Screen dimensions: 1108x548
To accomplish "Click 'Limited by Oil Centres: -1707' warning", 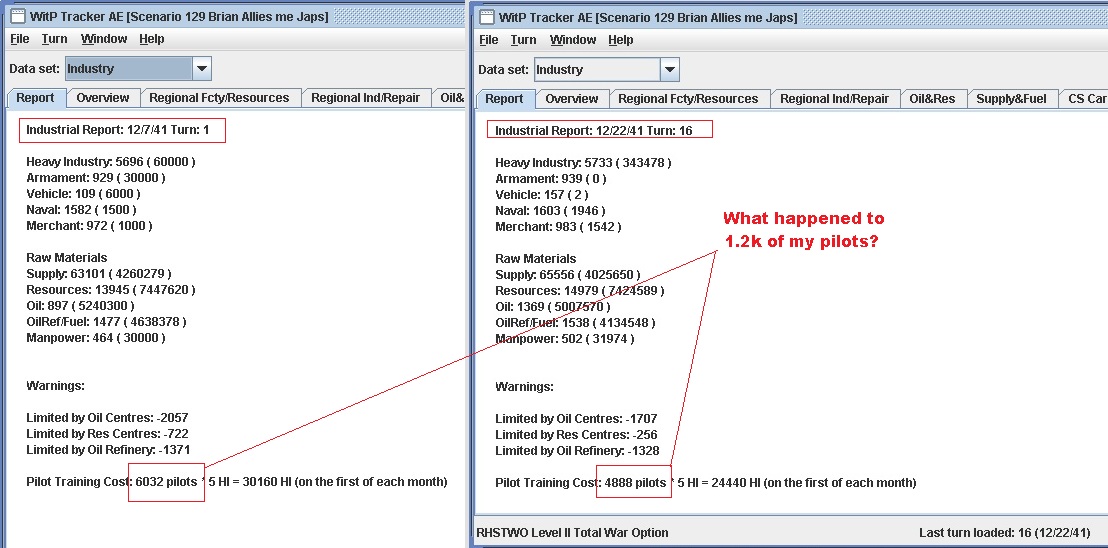I will pyautogui.click(x=577, y=418).
